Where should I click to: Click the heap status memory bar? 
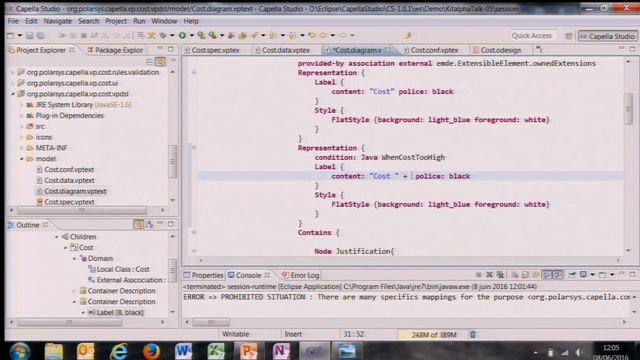point(433,335)
